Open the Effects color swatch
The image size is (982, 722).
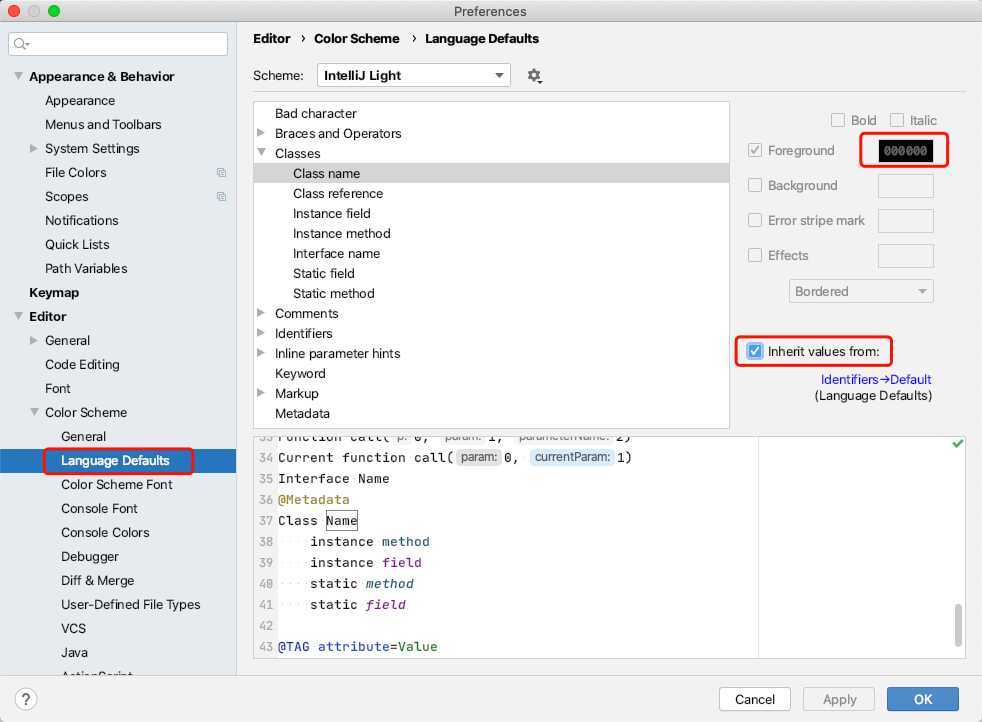click(906, 256)
